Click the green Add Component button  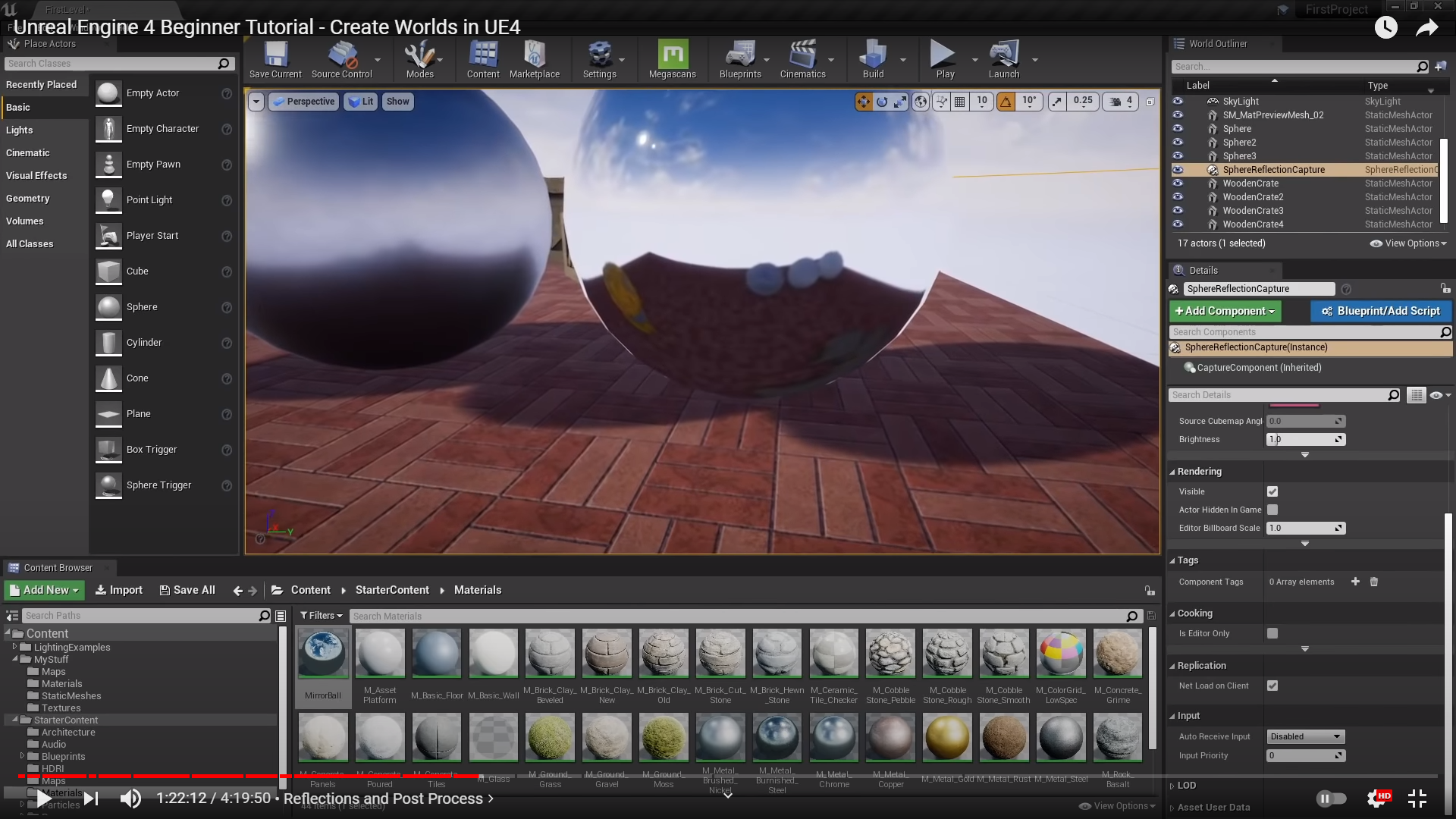pyautogui.click(x=1225, y=311)
